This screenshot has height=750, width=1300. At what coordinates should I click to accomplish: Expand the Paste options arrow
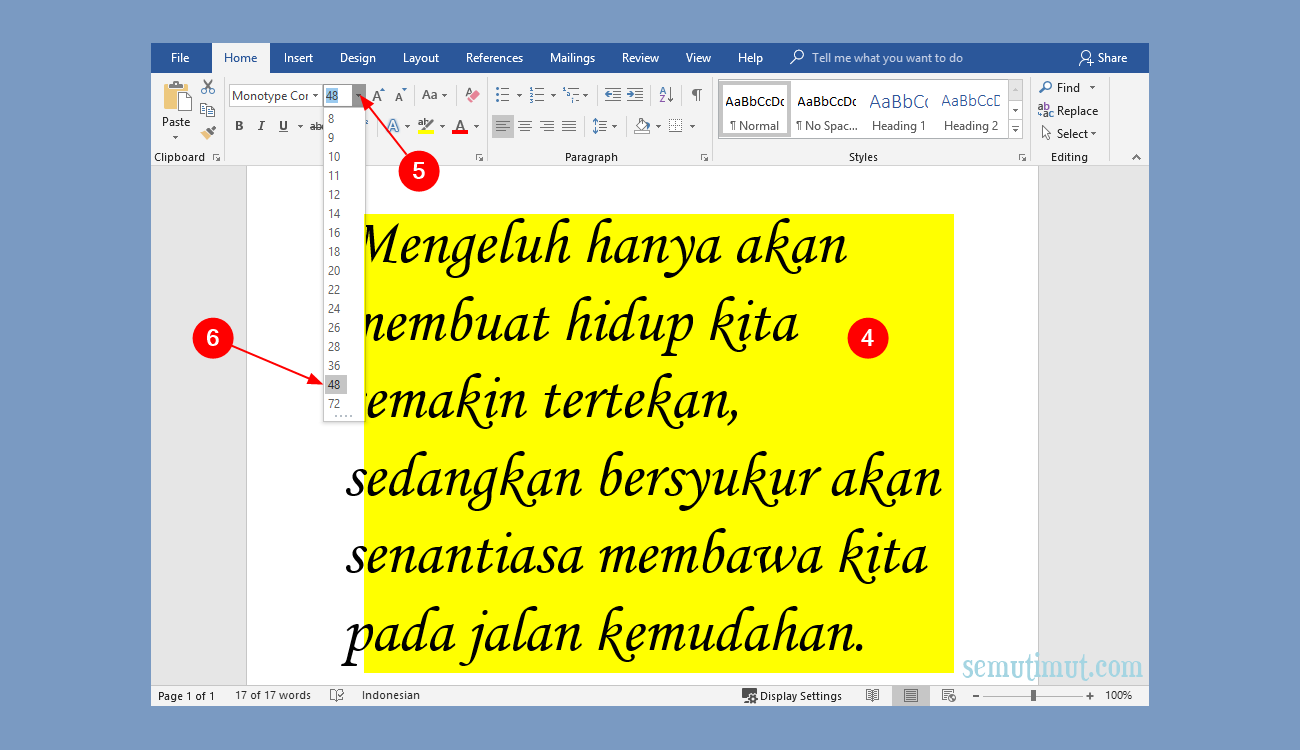[x=176, y=136]
